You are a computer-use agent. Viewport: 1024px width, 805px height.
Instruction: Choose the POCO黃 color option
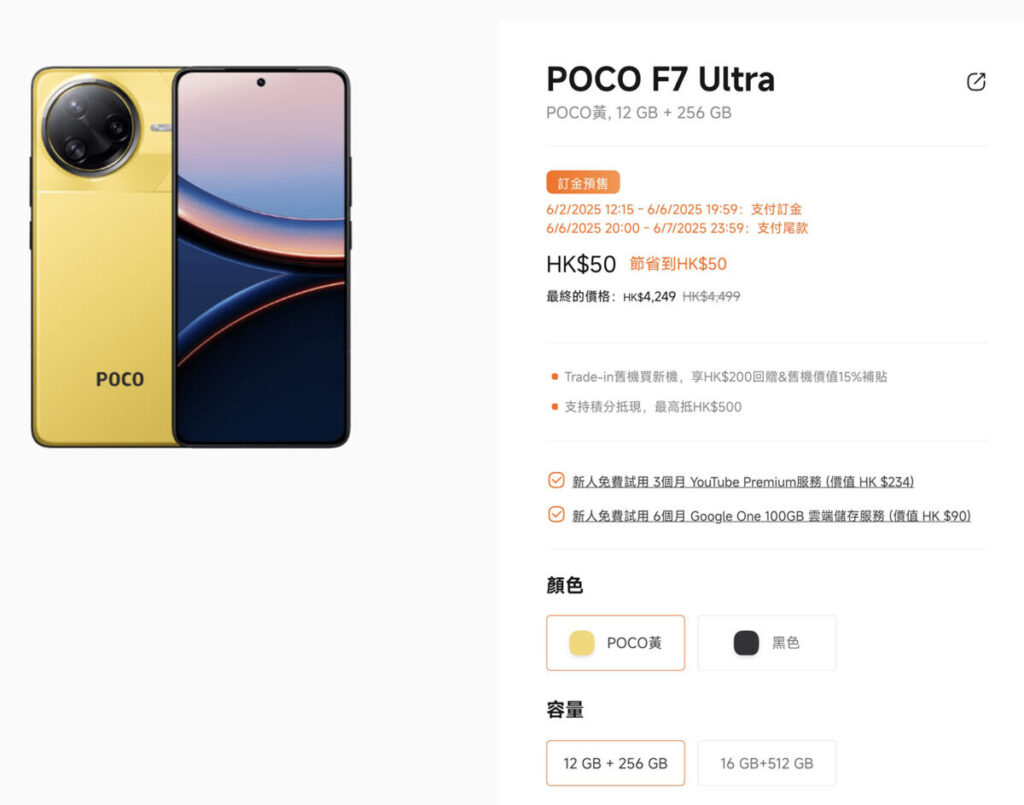tap(615, 643)
